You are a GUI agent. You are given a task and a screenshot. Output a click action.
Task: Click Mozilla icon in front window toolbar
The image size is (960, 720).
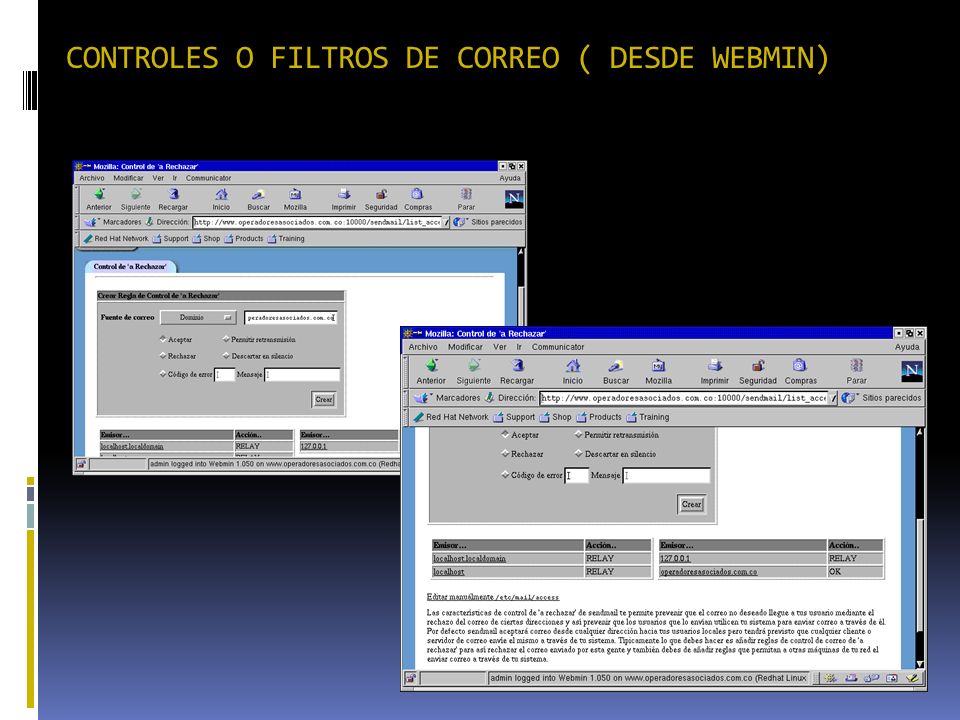(x=658, y=366)
